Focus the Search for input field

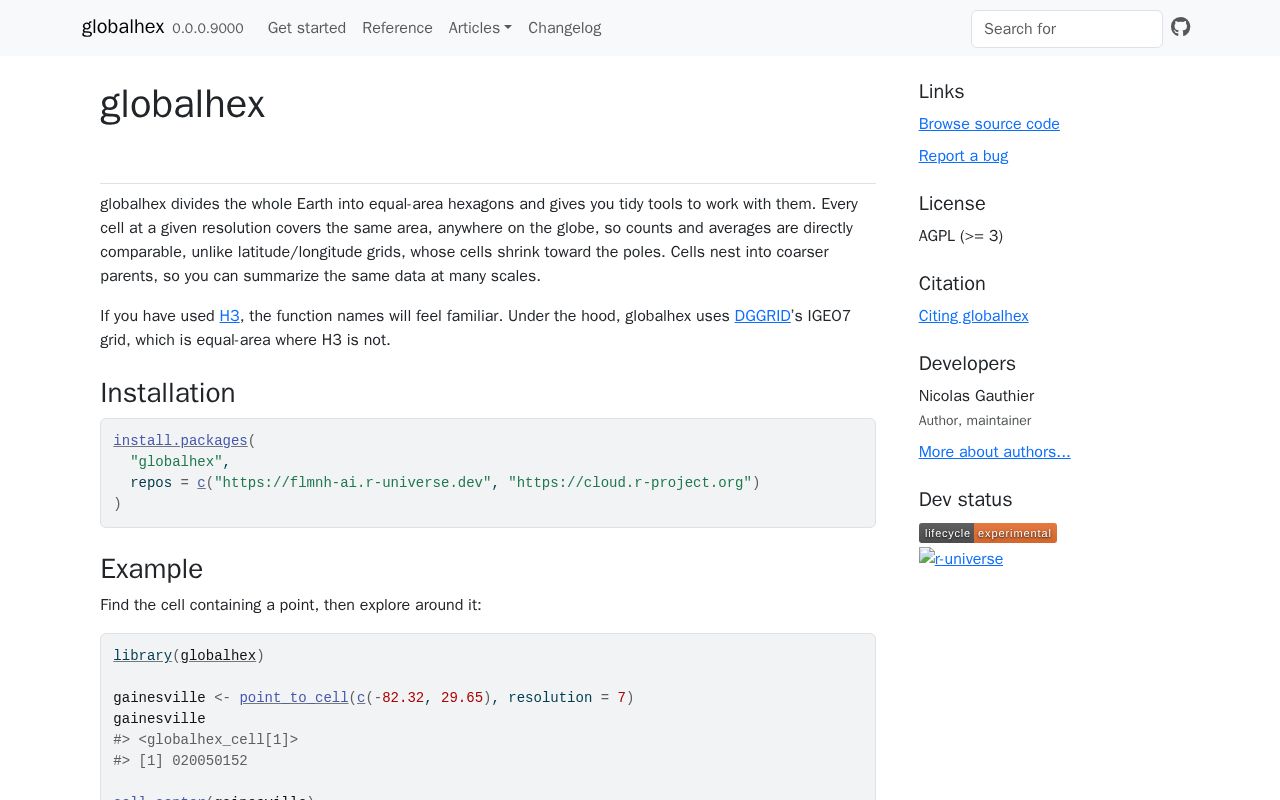pos(1067,29)
